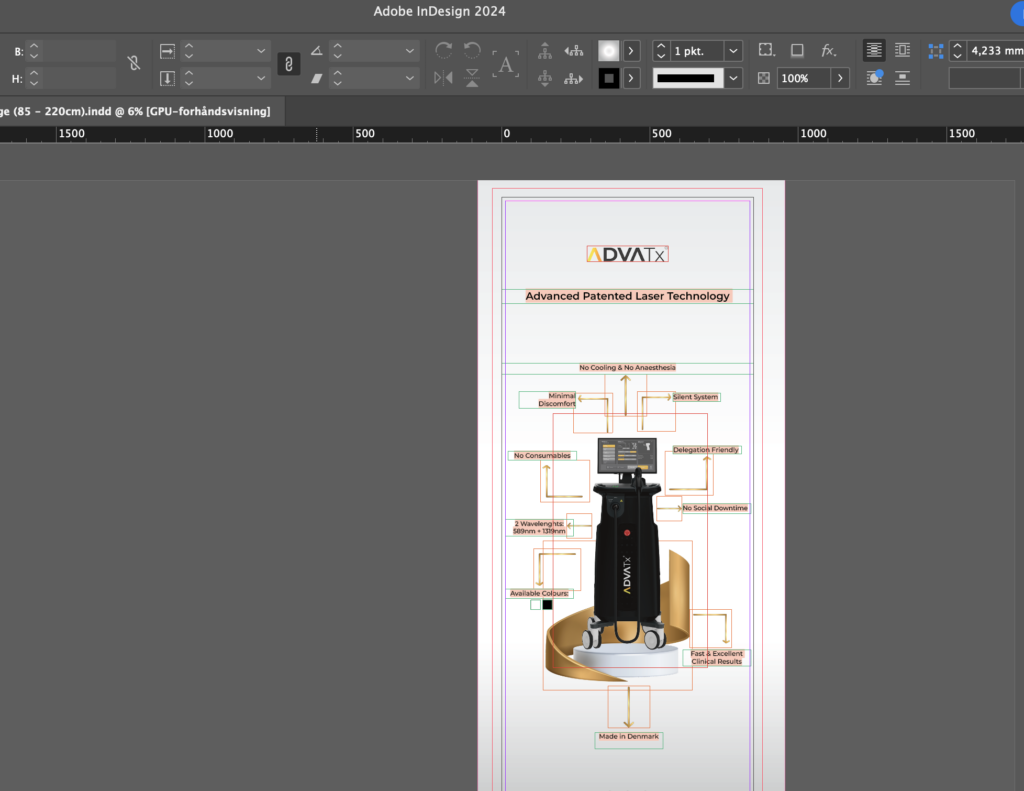Open the stroke type dropdown
1024x791 pixels.
[733, 78]
